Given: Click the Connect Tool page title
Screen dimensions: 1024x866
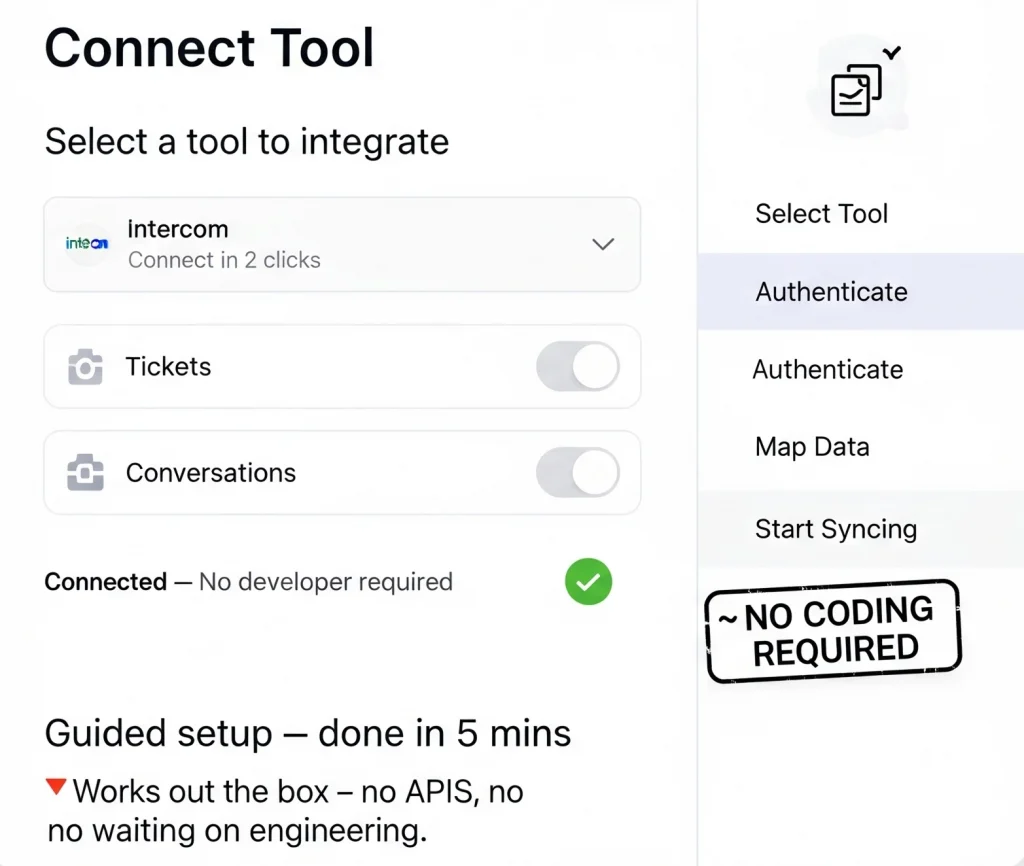Looking at the screenshot, I should pyautogui.click(x=209, y=48).
